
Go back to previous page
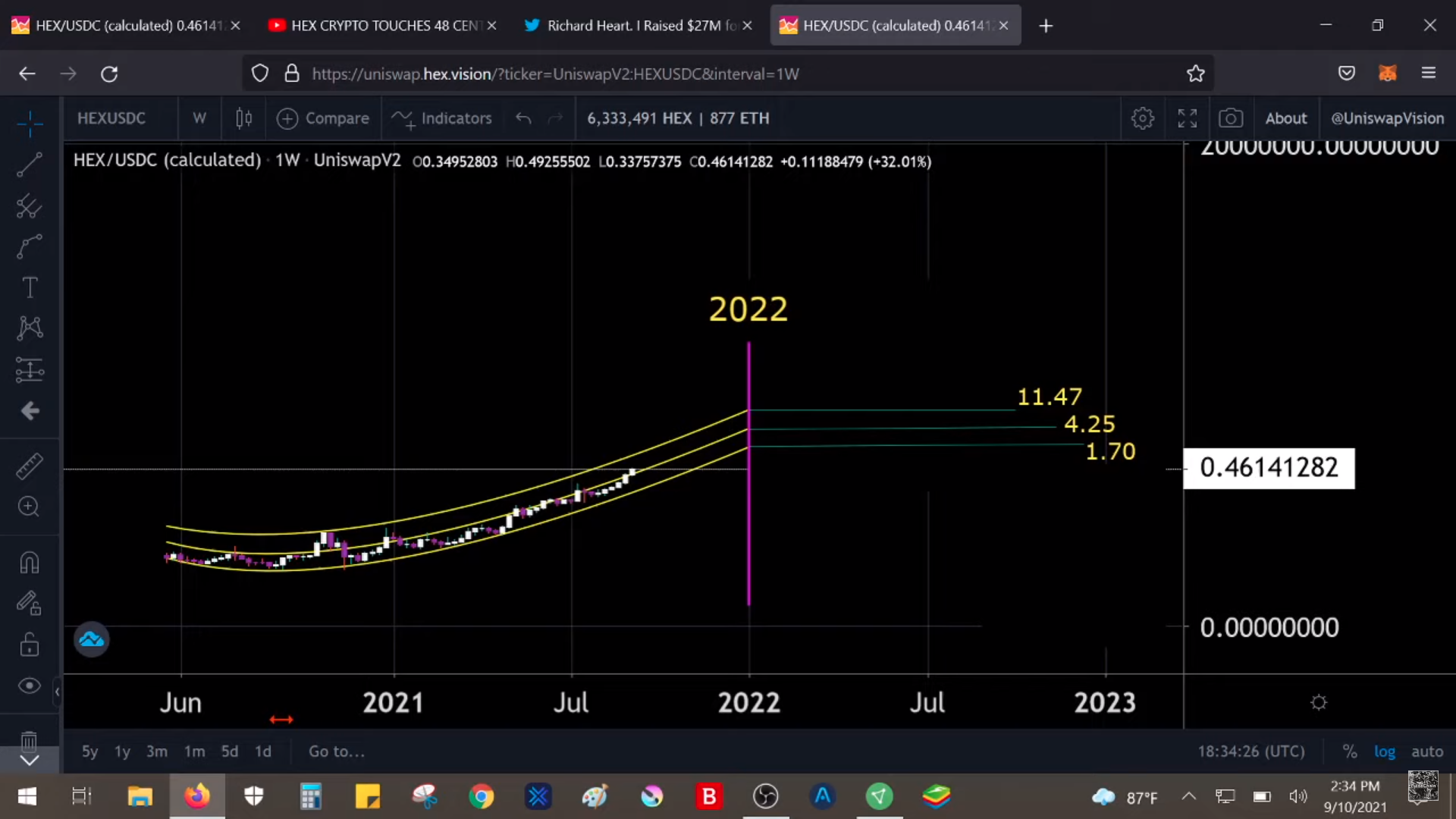pyautogui.click(x=27, y=74)
